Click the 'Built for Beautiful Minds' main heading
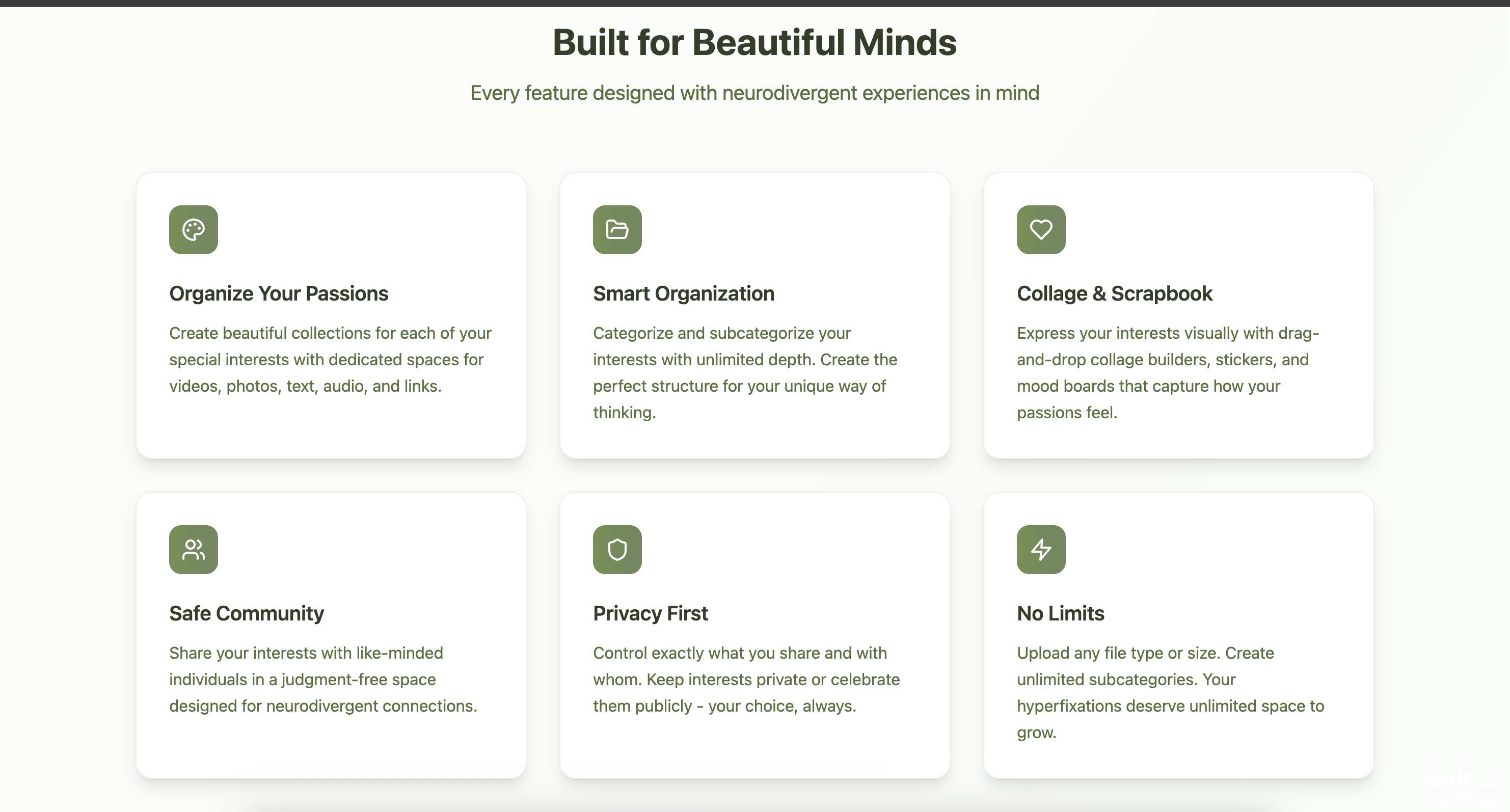 pos(754,42)
